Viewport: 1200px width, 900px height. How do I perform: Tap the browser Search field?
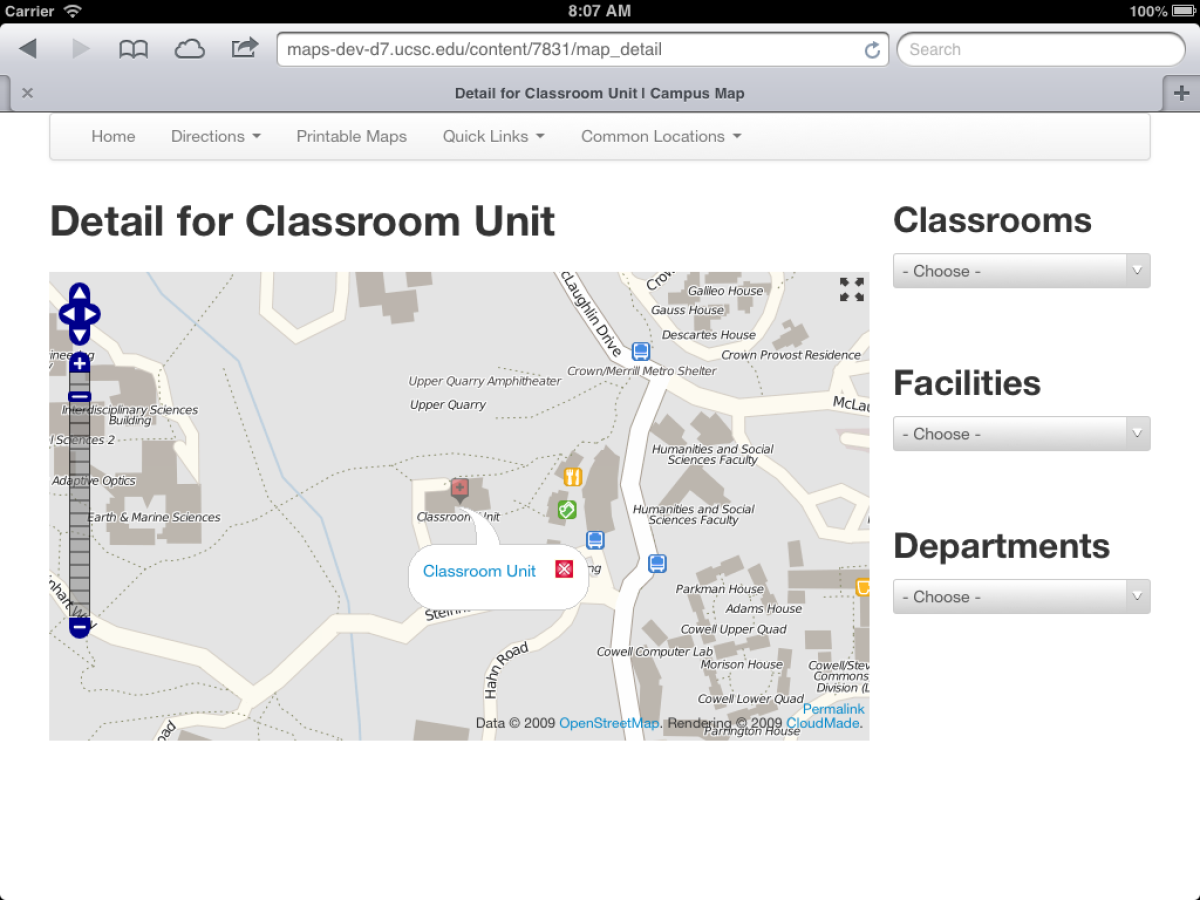[x=1040, y=49]
